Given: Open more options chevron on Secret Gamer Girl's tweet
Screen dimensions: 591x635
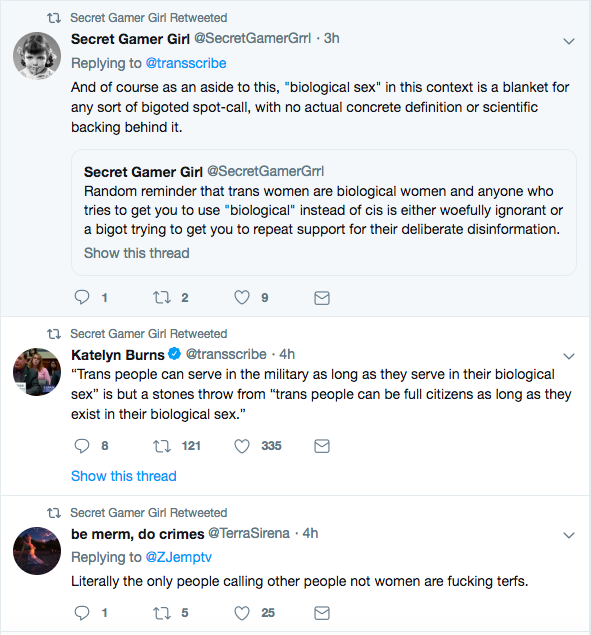Looking at the screenshot, I should 569,41.
